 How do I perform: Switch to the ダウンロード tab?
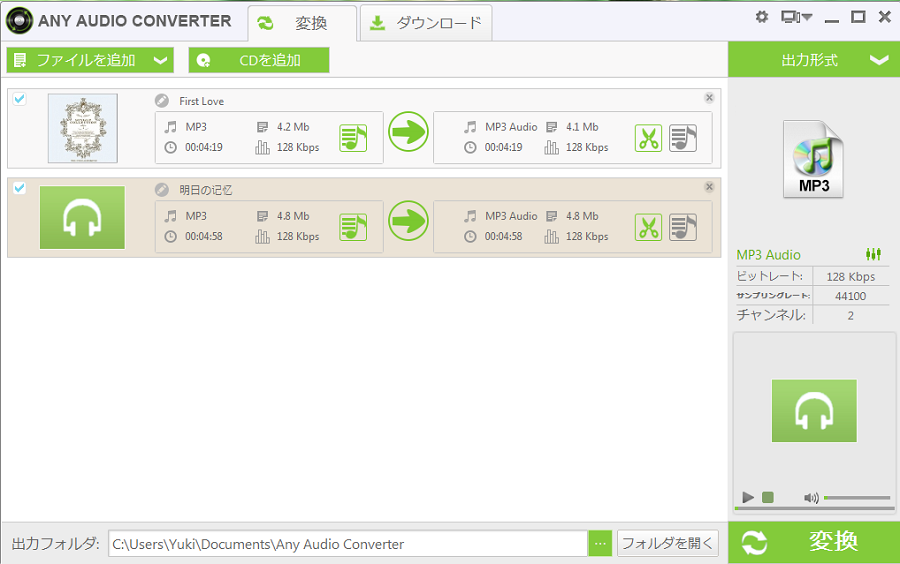(x=425, y=23)
